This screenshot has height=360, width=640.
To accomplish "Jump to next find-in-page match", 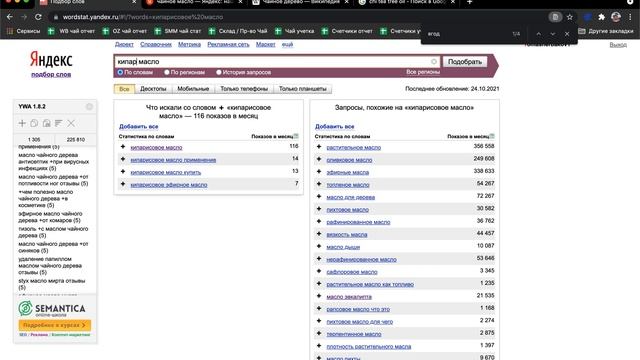I will coord(553,34).
